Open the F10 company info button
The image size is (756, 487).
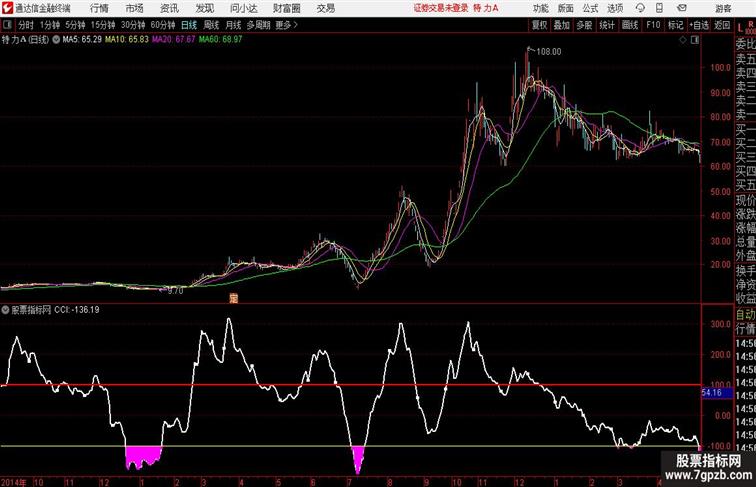click(653, 25)
